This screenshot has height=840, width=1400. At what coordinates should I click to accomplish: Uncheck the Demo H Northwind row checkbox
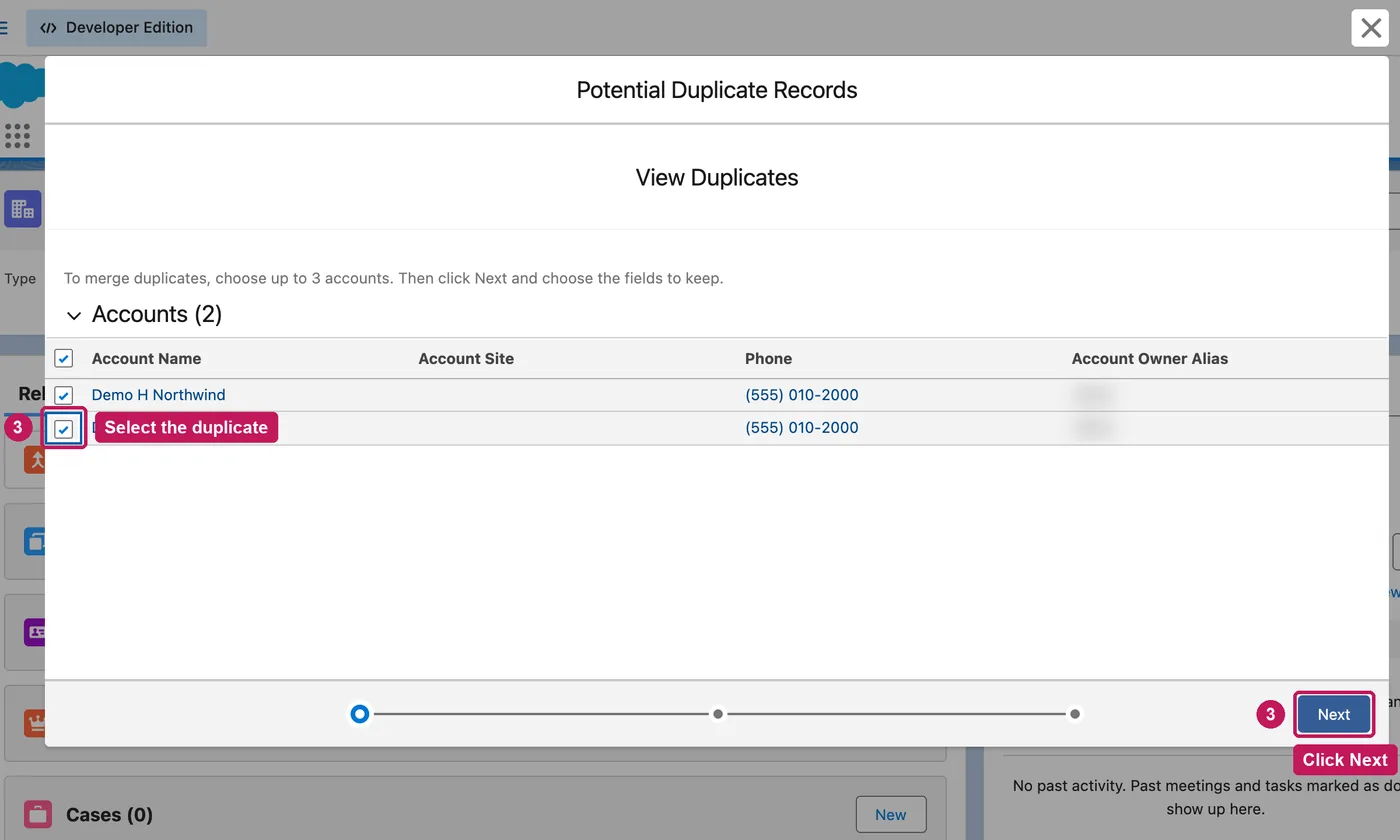pos(63,395)
